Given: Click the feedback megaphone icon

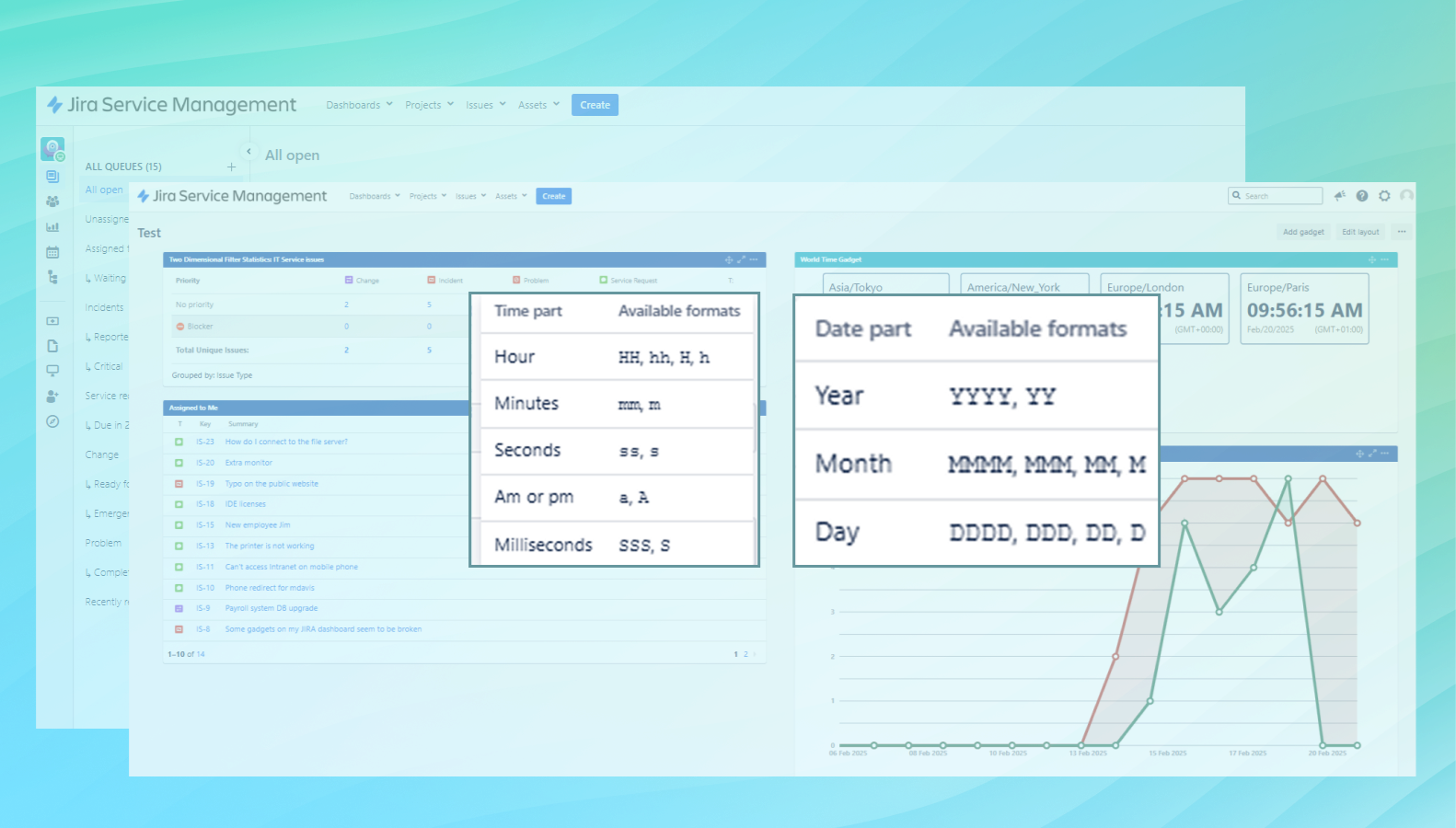Looking at the screenshot, I should point(1339,196).
